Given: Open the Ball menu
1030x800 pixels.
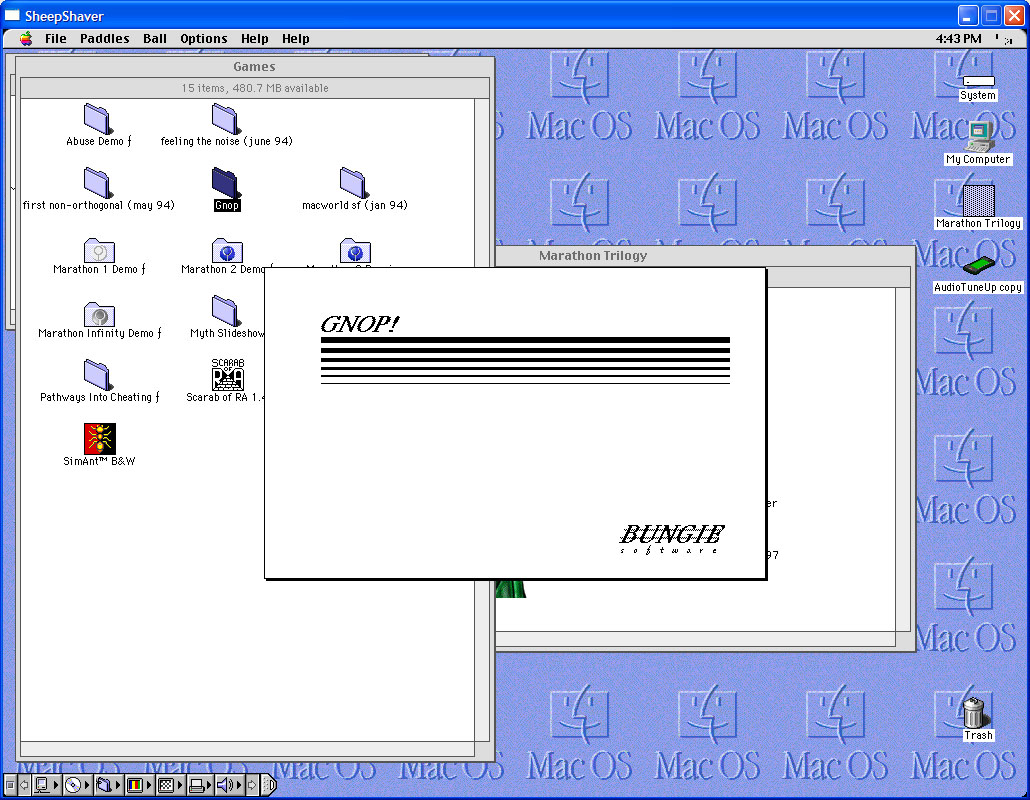Looking at the screenshot, I should (155, 39).
